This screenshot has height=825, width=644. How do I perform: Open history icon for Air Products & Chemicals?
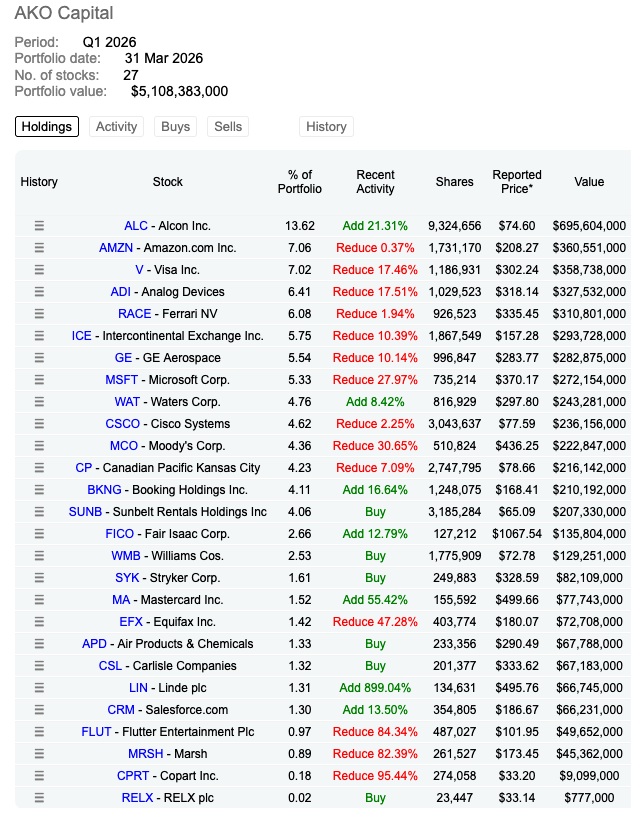point(39,644)
